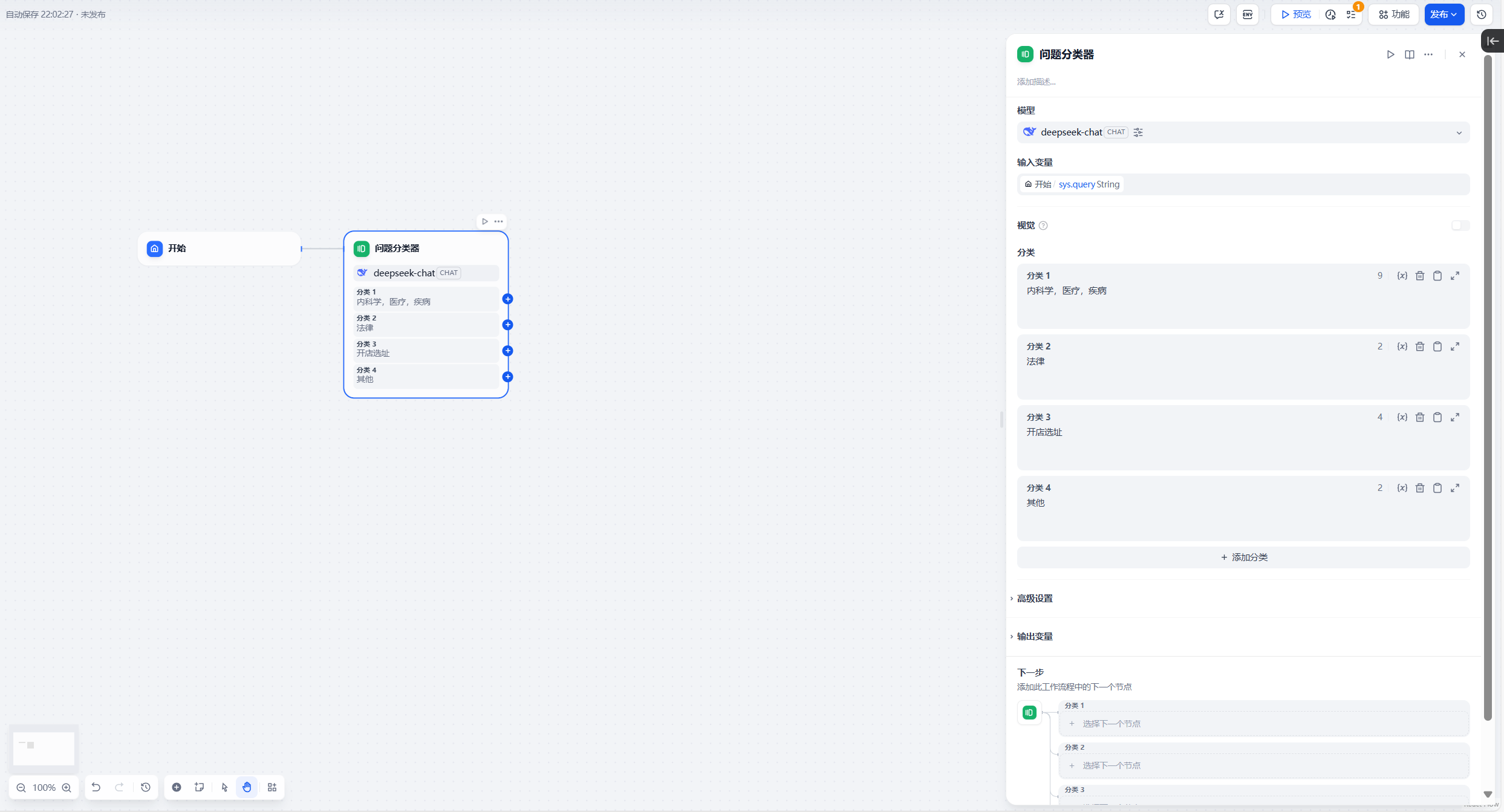Click the 预览 preview button

(1295, 15)
